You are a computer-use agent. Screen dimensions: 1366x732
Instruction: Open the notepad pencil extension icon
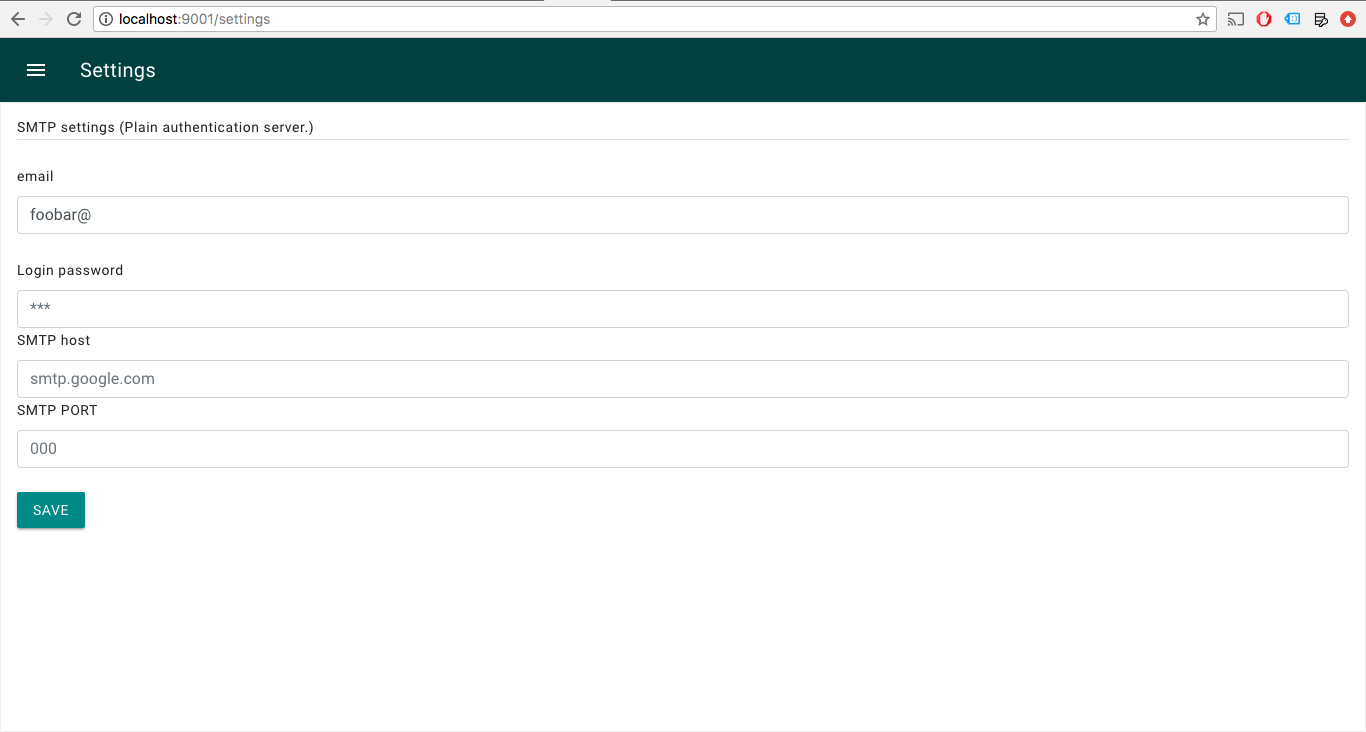(1320, 19)
